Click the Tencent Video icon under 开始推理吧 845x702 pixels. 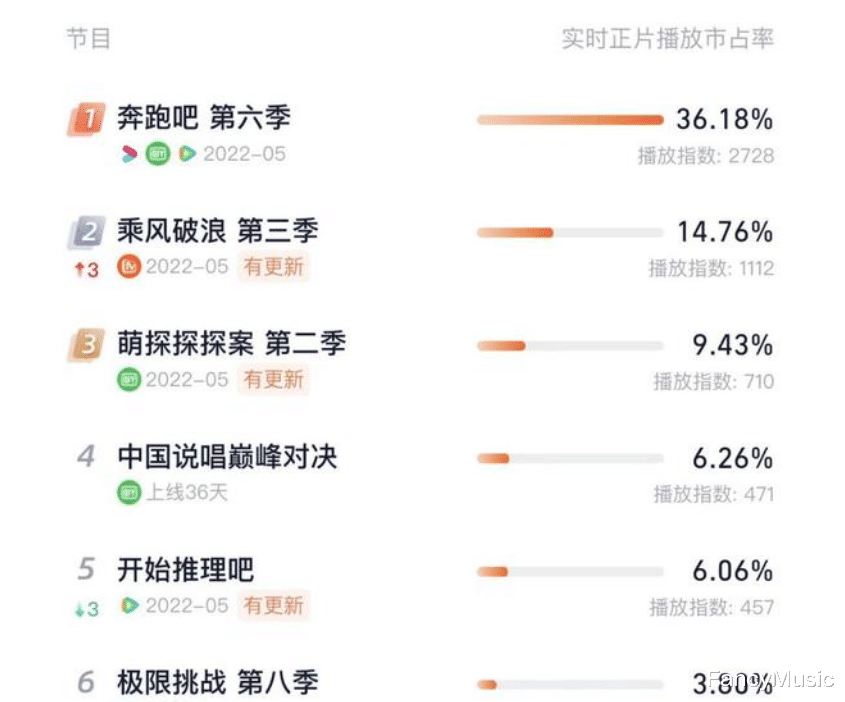coord(129,606)
